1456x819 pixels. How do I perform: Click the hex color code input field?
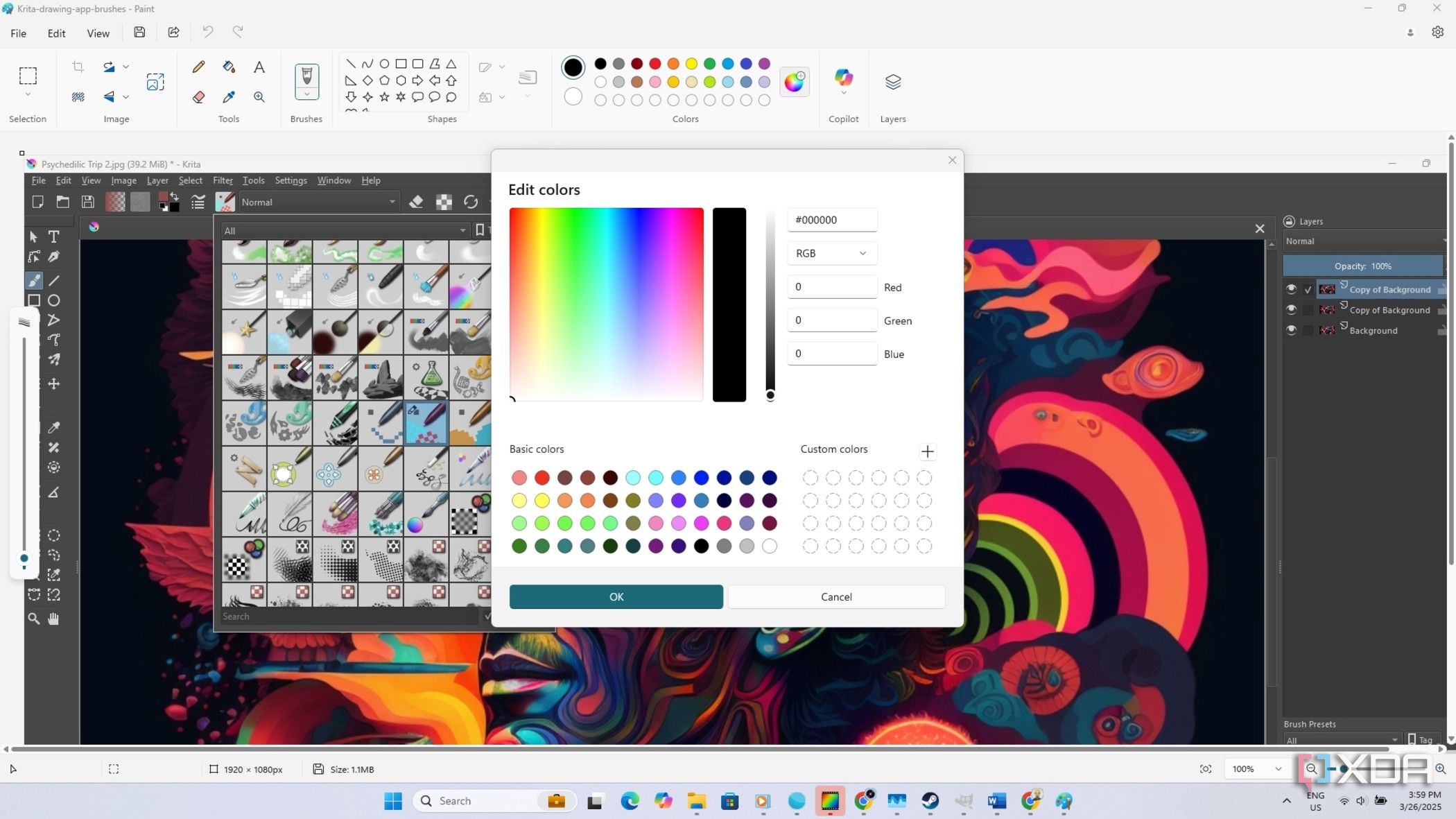[x=832, y=220]
